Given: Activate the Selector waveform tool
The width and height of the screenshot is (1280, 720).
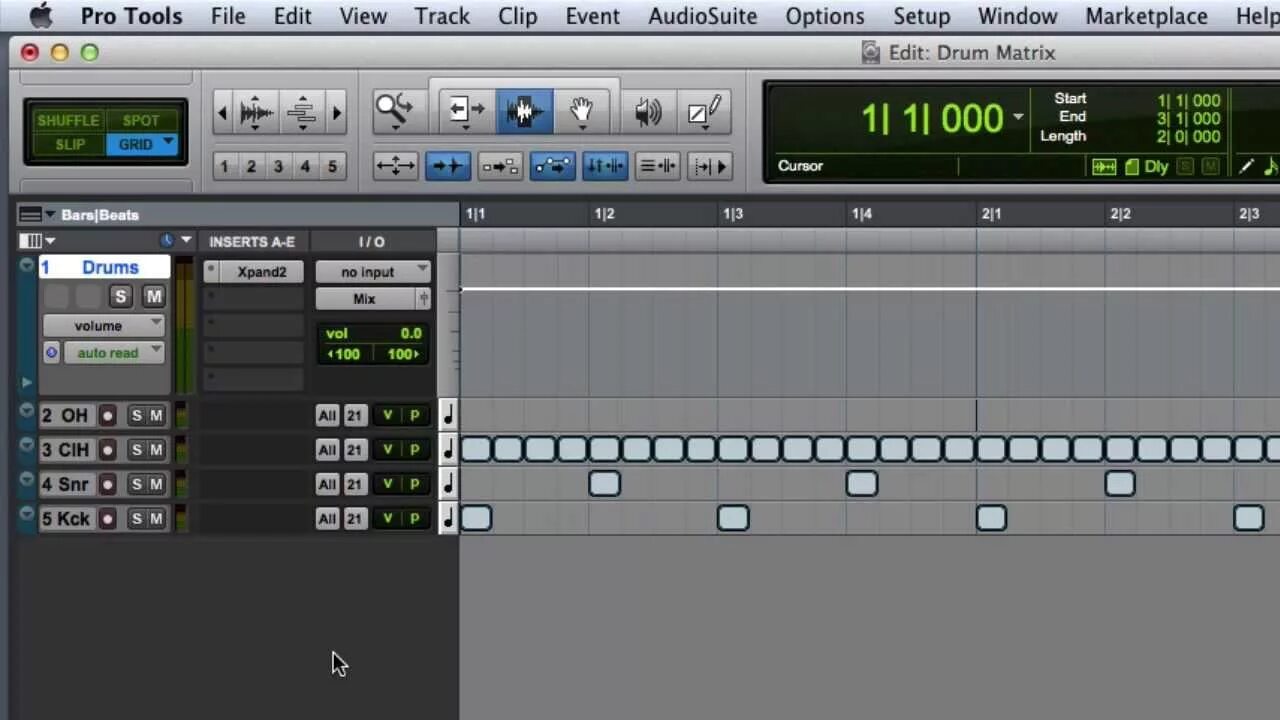Looking at the screenshot, I should [x=526, y=110].
